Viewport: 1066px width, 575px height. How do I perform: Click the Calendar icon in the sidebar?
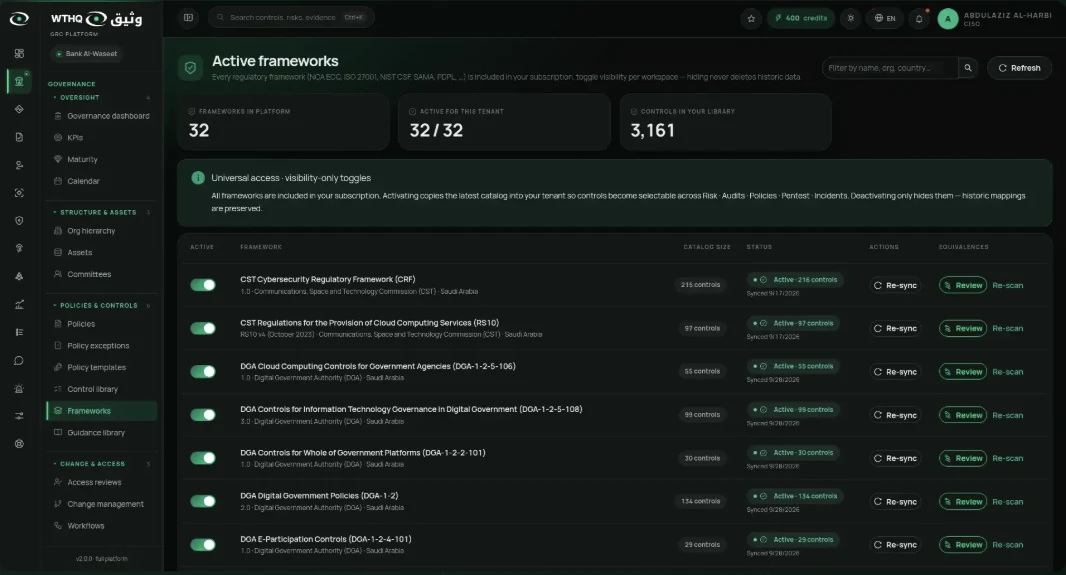(x=58, y=181)
